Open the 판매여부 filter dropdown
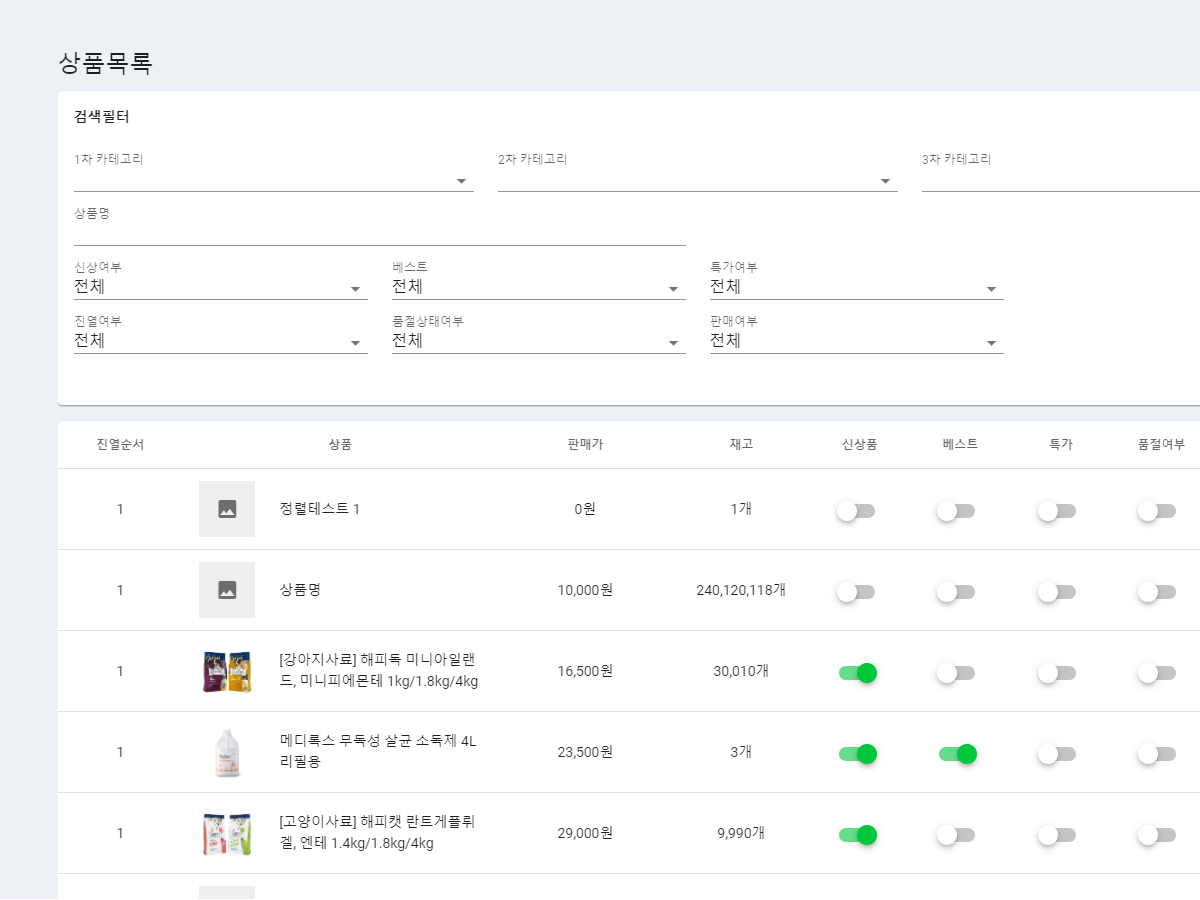 point(856,341)
